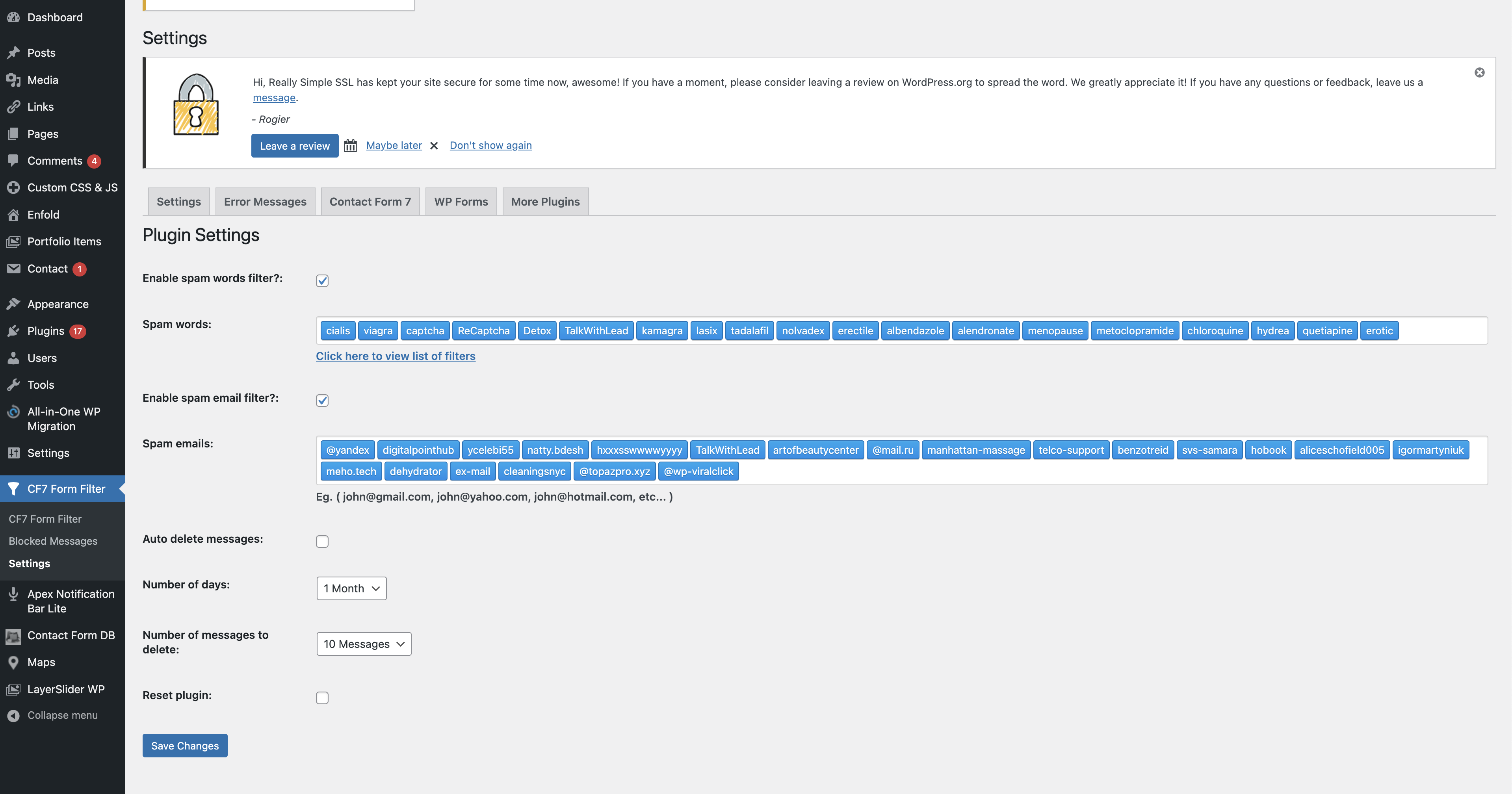Screen dimensions: 1512x794
Task: Click the Users person icon
Action: click(x=13, y=358)
